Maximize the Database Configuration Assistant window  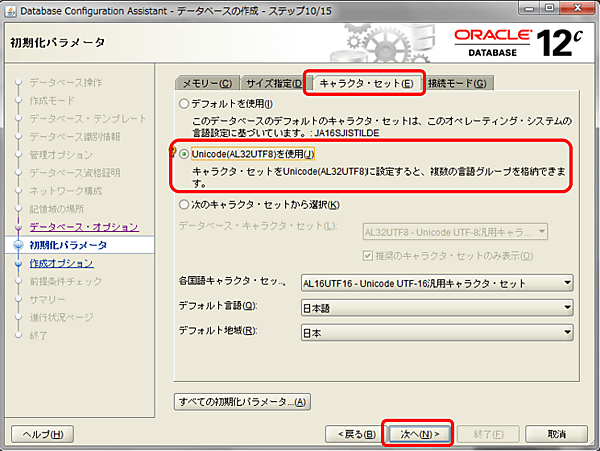(x=549, y=8)
